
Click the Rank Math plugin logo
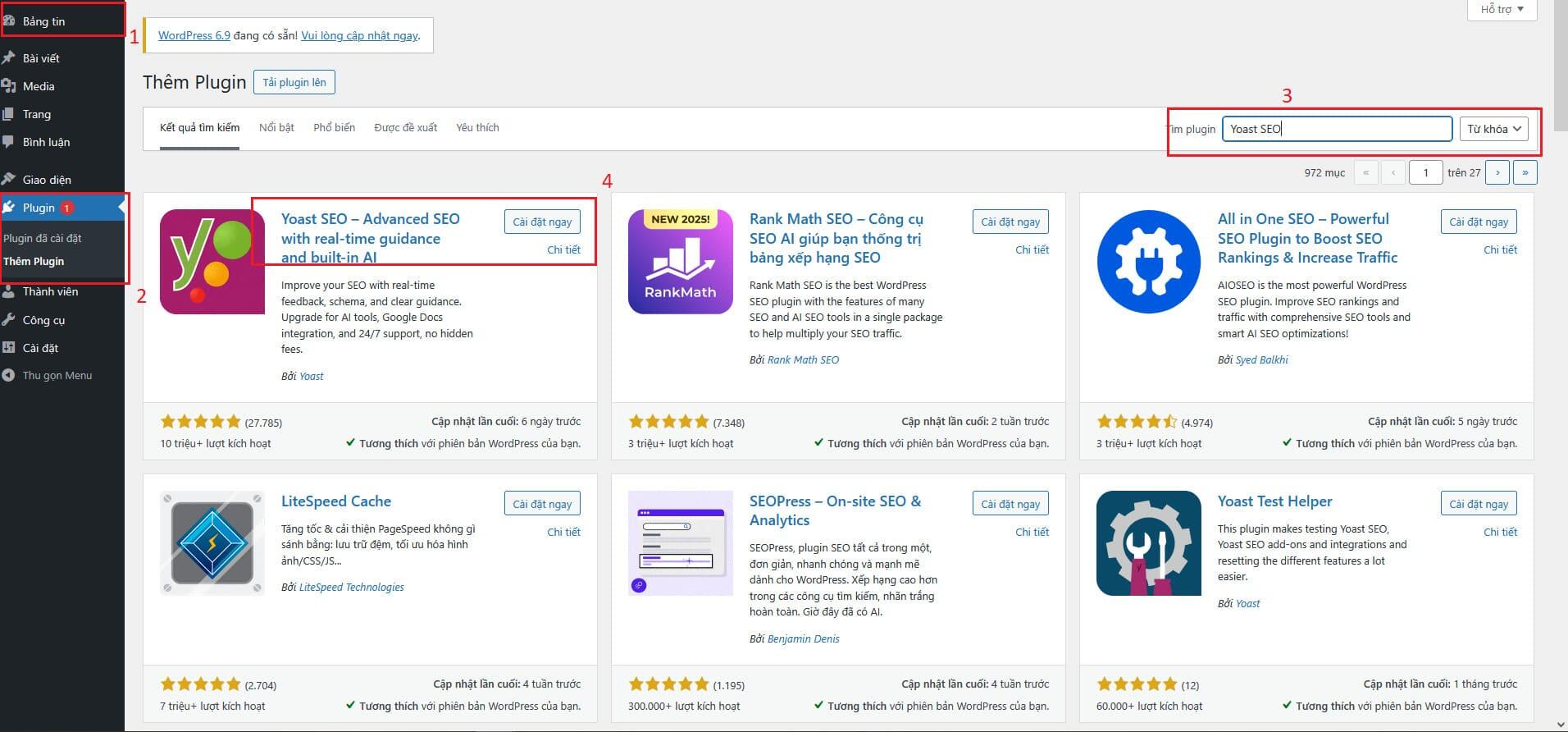[681, 262]
